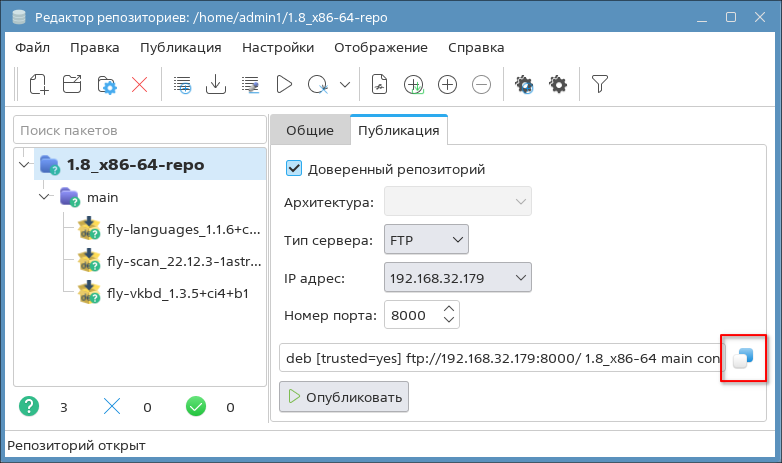
Task: Click the download arrow toolbar icon
Action: pos(215,85)
